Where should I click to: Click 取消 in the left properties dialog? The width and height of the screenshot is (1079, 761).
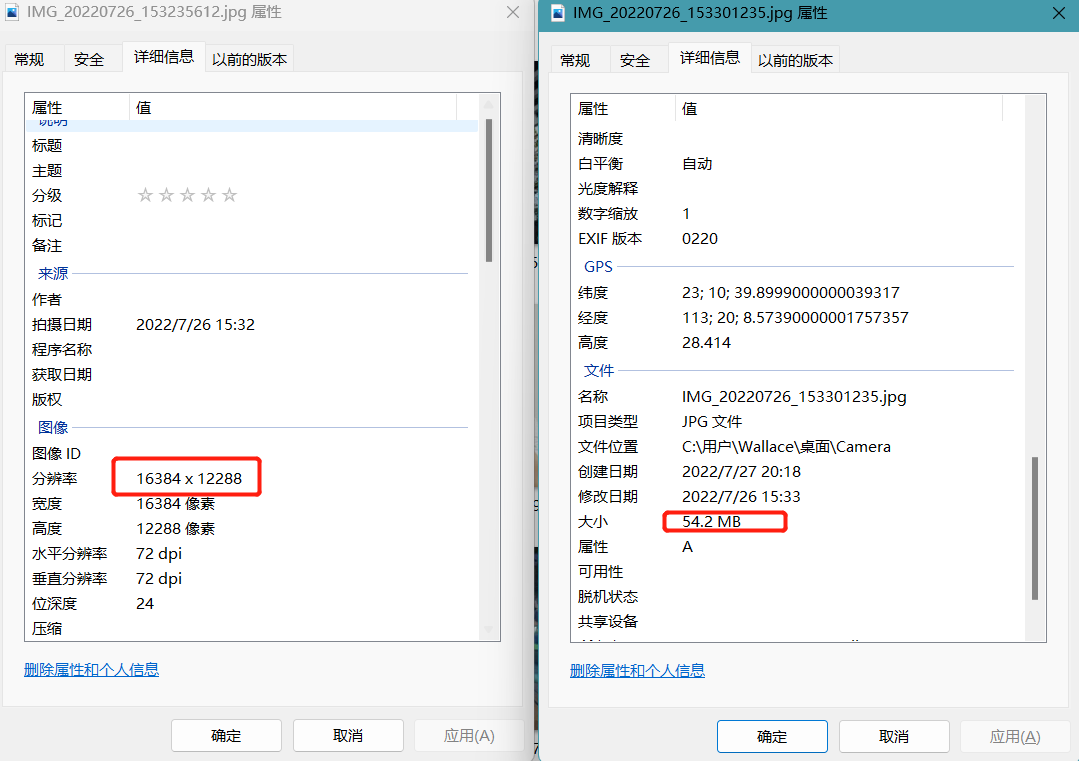coord(347,735)
